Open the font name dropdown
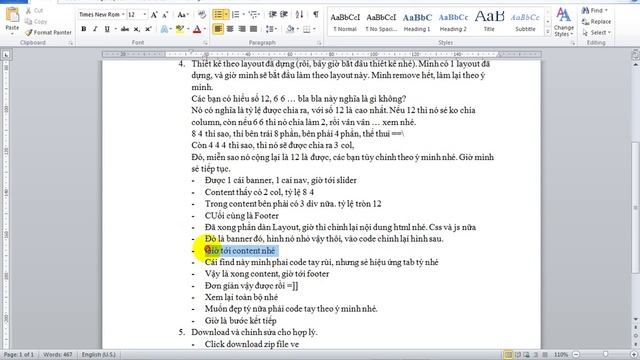This screenshot has width=640, height=360. coord(123,15)
